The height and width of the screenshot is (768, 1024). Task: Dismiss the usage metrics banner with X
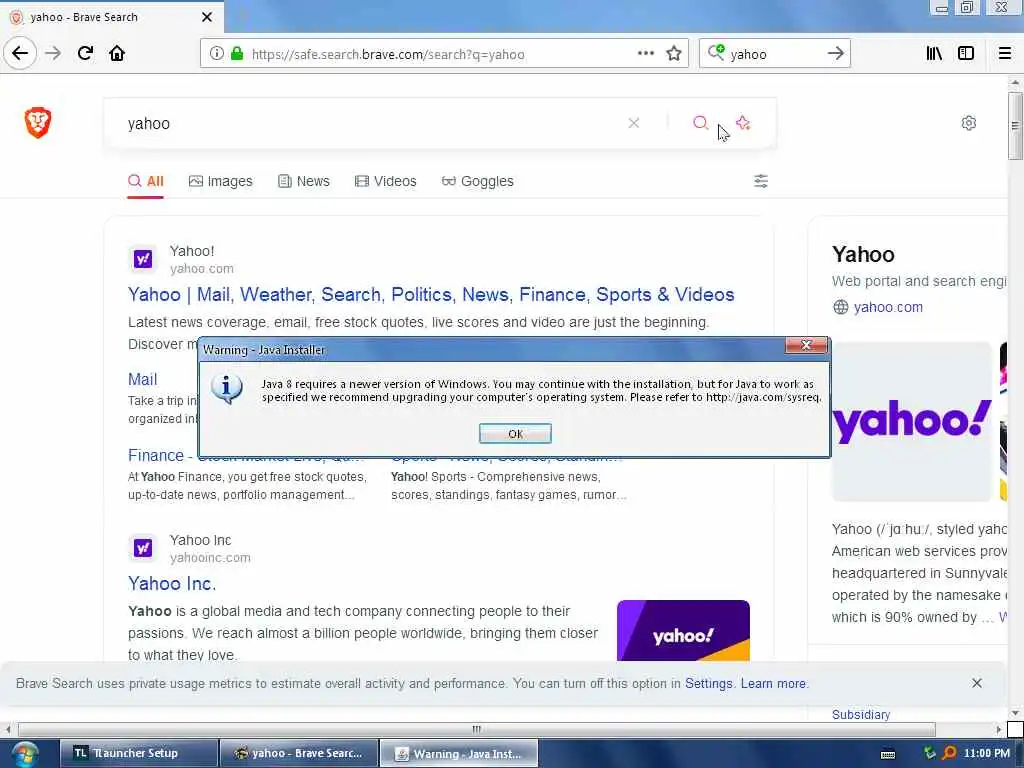click(976, 683)
